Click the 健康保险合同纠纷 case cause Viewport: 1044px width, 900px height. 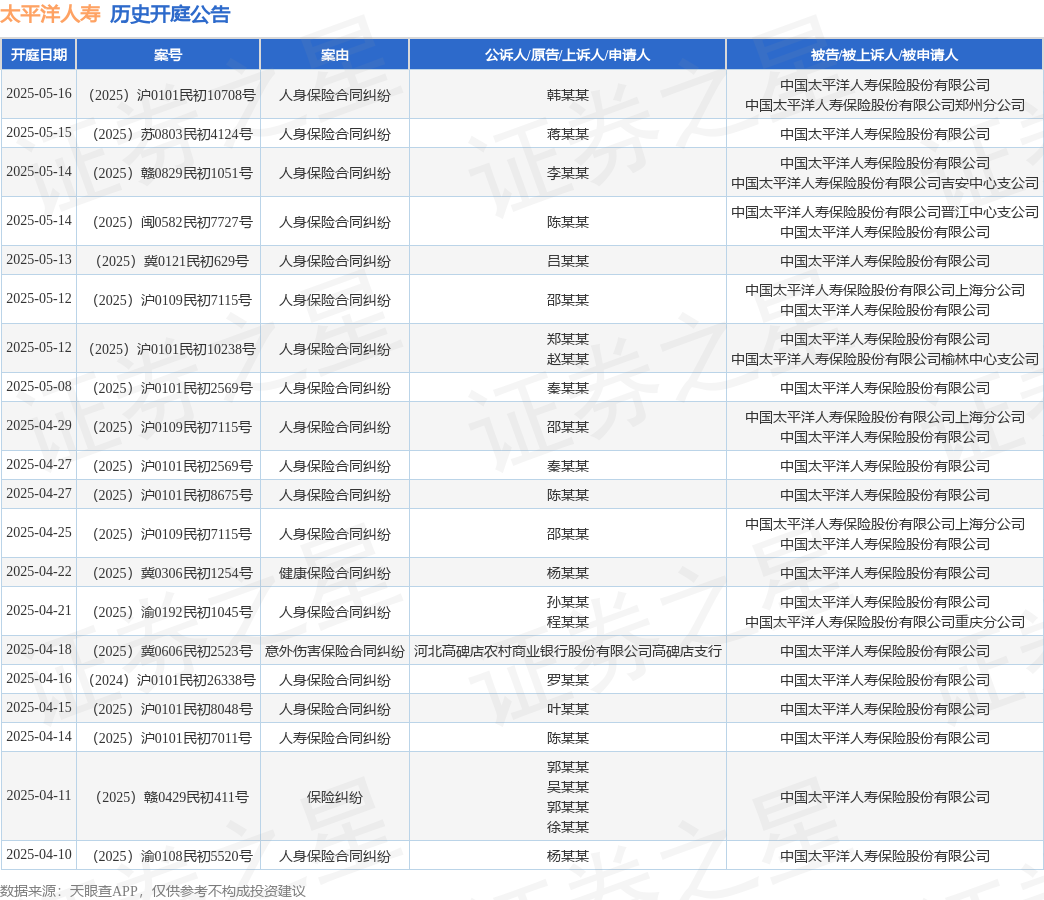pyautogui.click(x=334, y=573)
